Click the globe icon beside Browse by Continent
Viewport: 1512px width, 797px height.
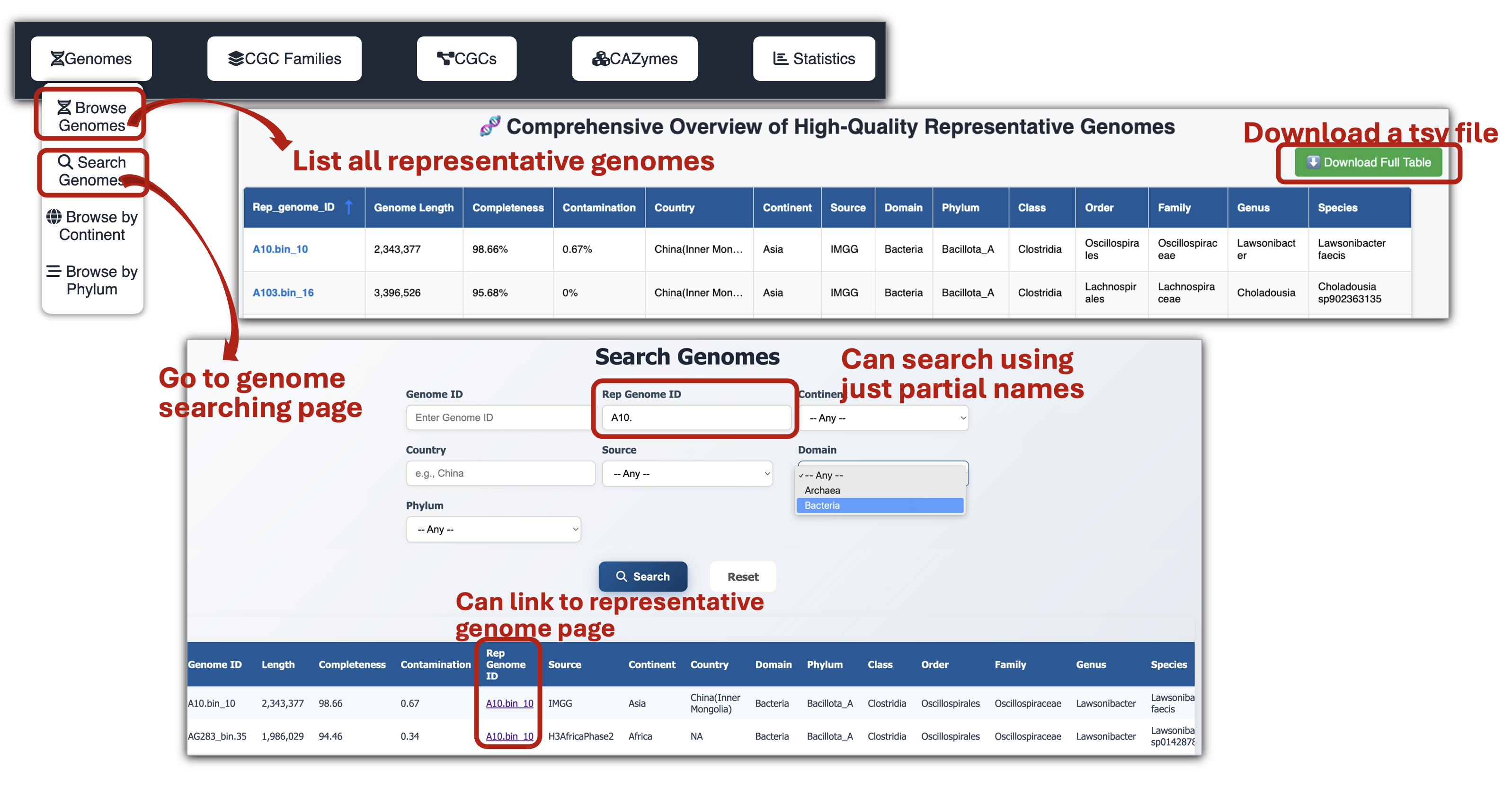click(x=54, y=217)
